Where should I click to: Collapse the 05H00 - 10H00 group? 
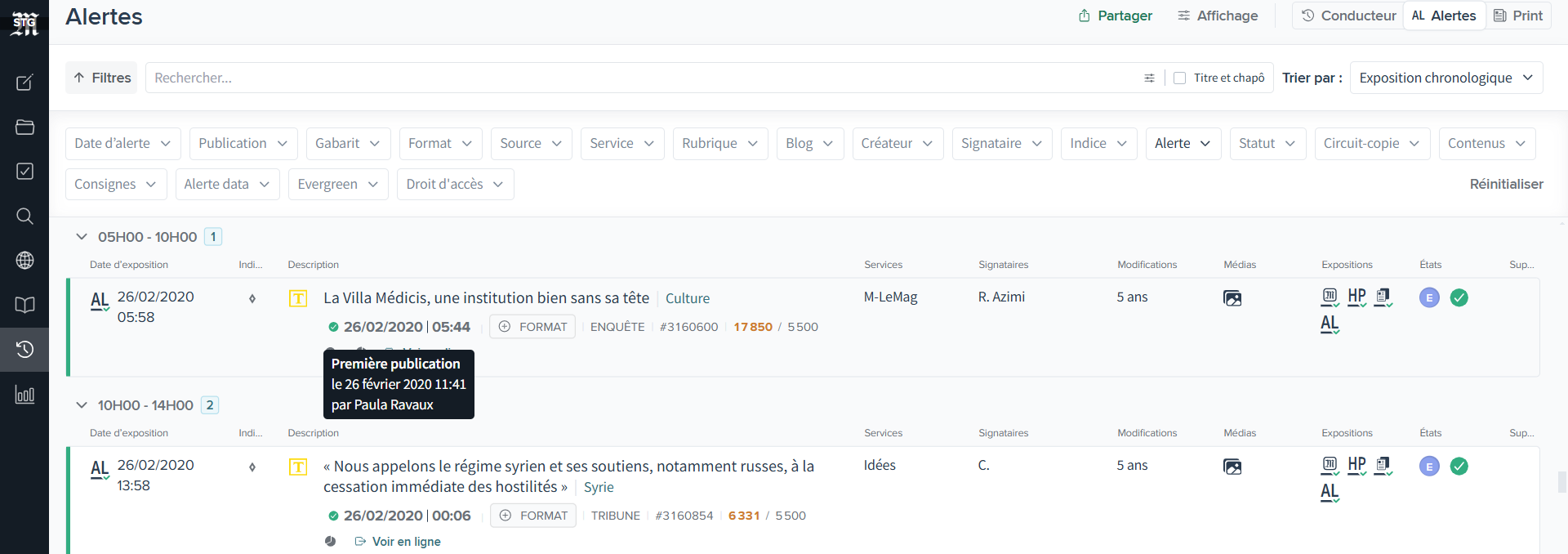(x=82, y=237)
